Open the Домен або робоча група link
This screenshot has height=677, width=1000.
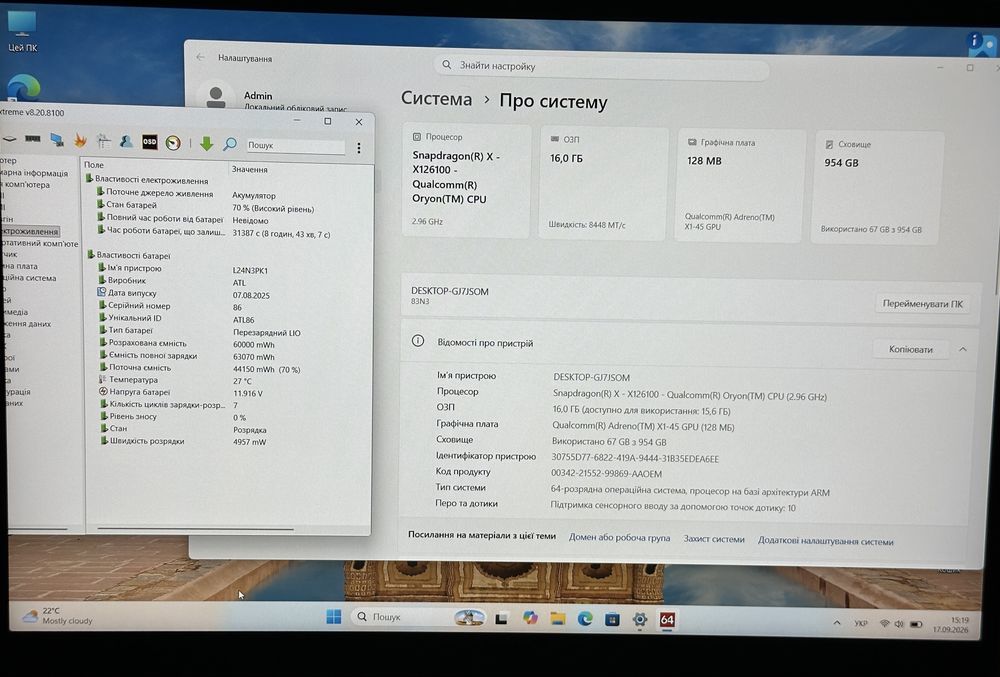tap(619, 538)
